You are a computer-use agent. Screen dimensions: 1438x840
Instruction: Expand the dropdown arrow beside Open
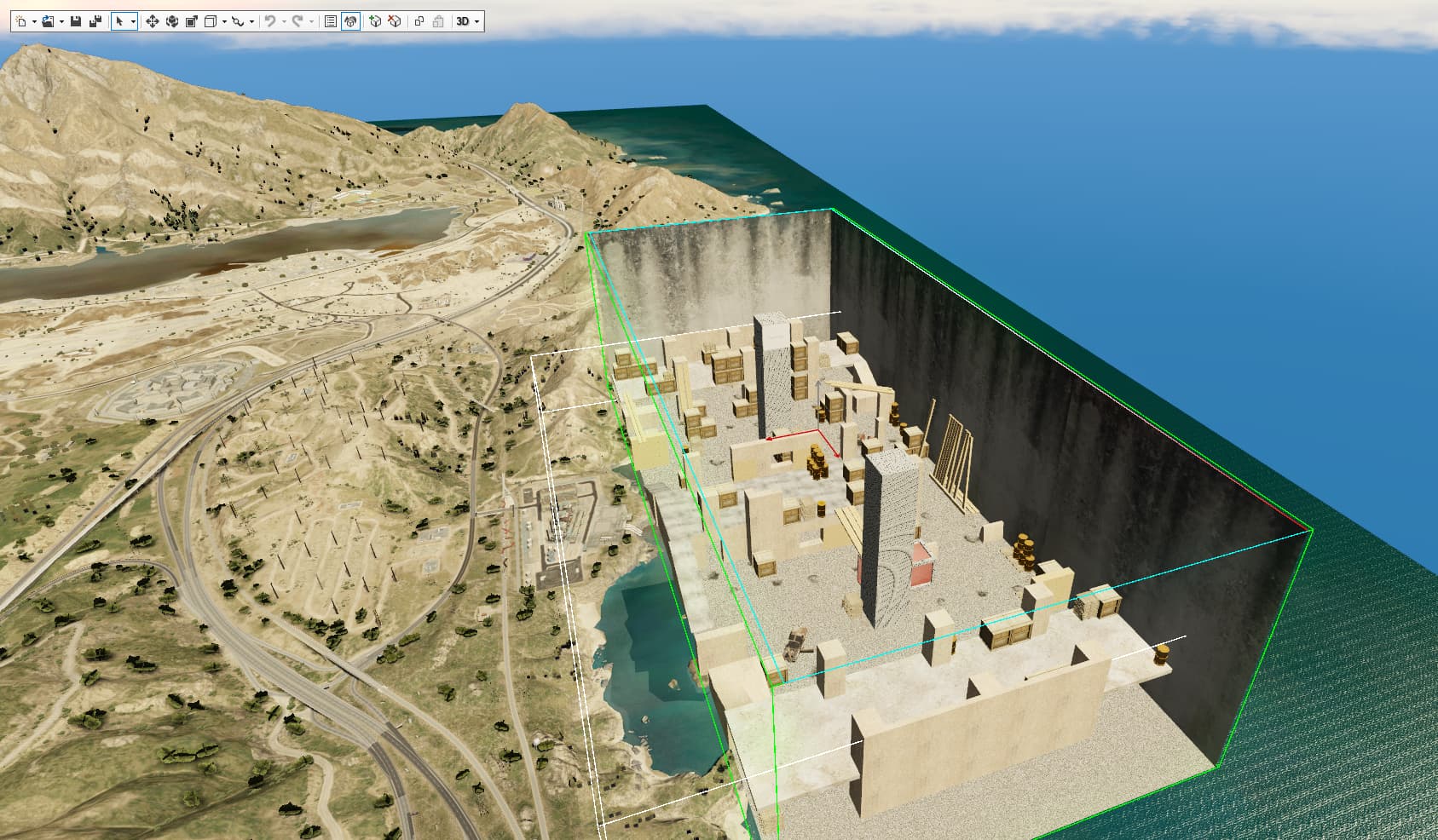pos(61,22)
